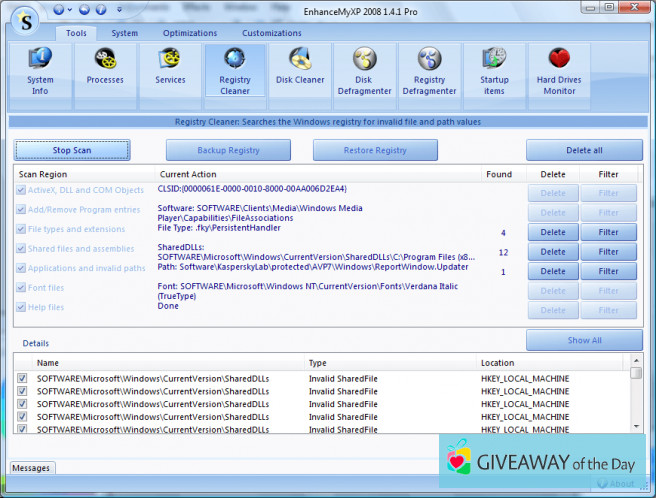The image size is (656, 498).
Task: Launch Disk Cleaner from the ribbon
Action: (x=300, y=69)
